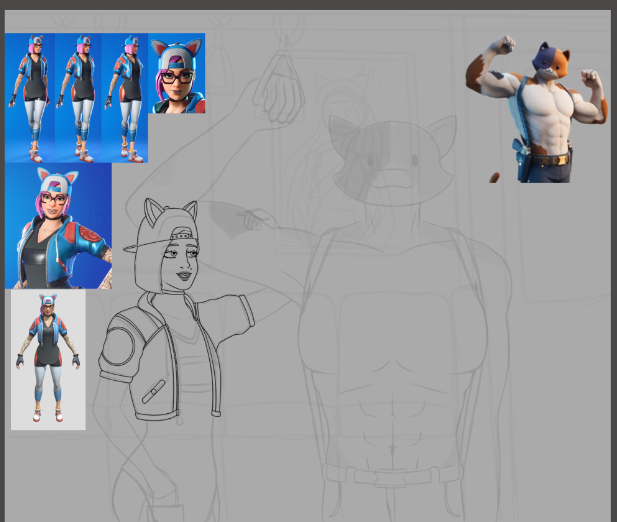Click the front-facing full-body reference with pink hair
This screenshot has height=522, width=617.
click(x=30, y=98)
